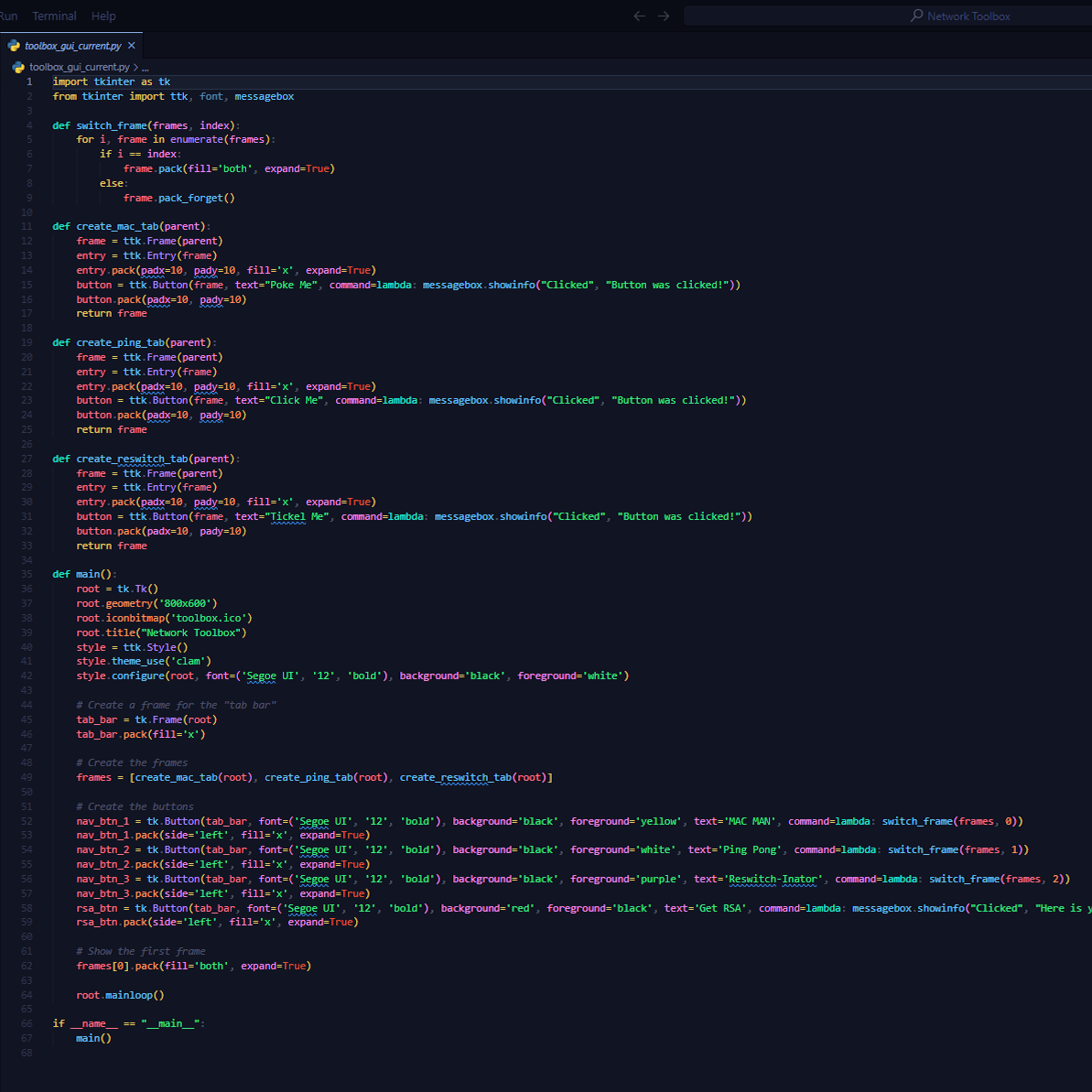Click the 'Get RSA' string on line 58

point(720,909)
